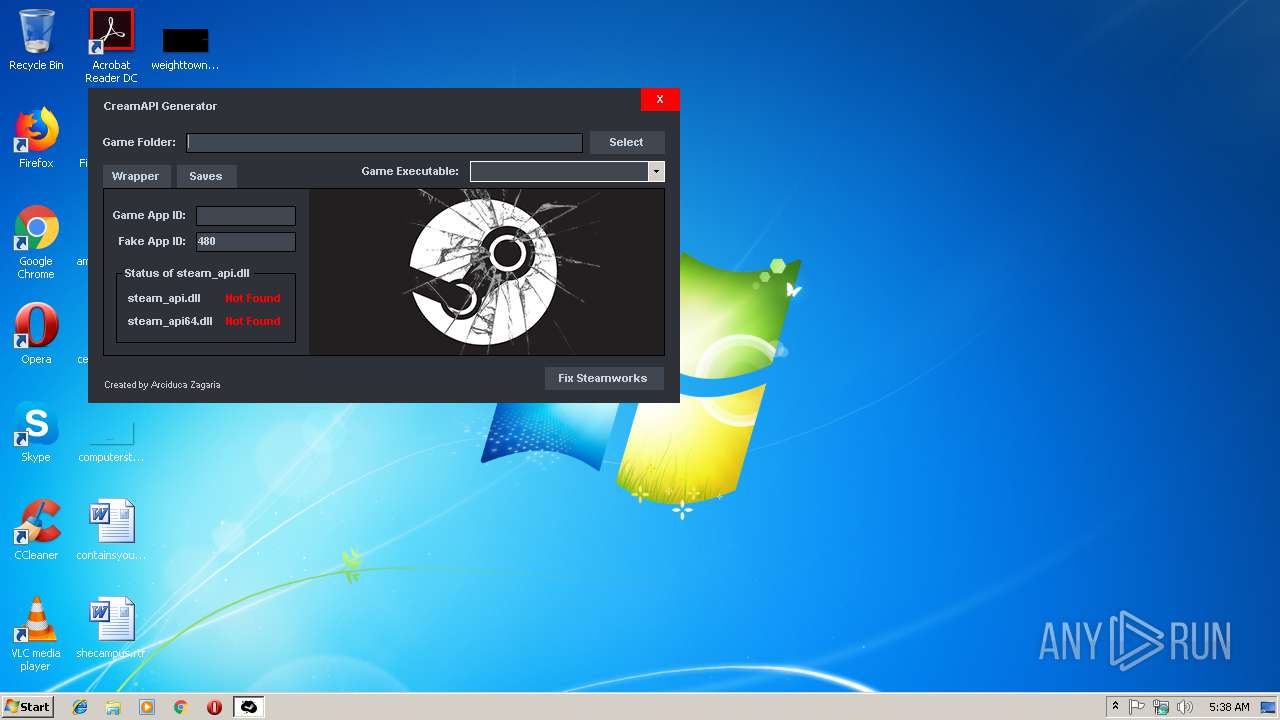Click the steam_api.dll Not Found status
Viewport: 1280px width, 720px height.
coord(252,298)
